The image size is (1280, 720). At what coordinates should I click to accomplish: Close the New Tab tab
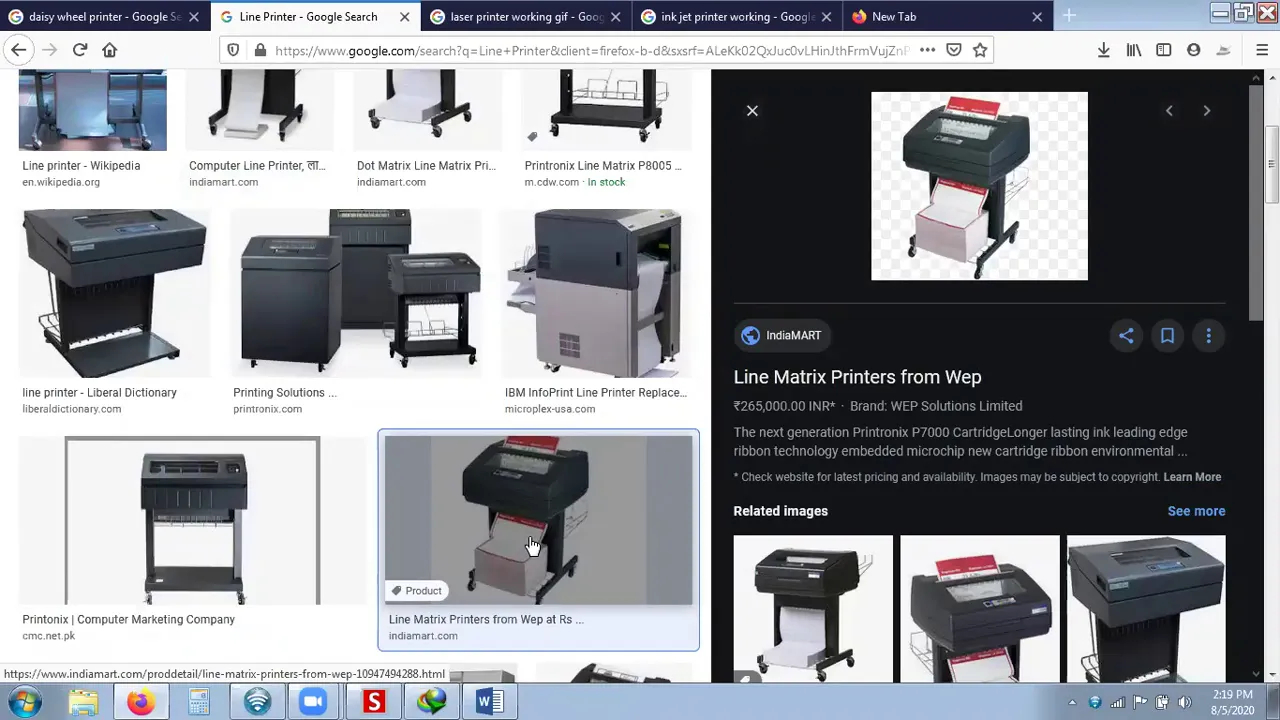[x=1037, y=17]
